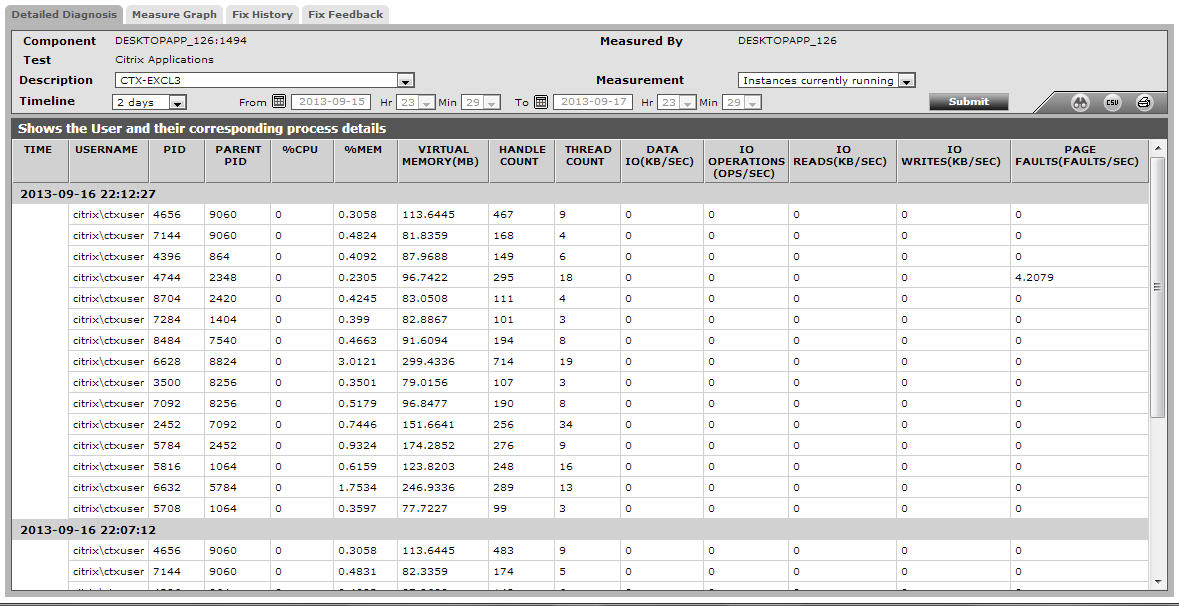Open the Timeline 2 days dropdown

coord(177,102)
